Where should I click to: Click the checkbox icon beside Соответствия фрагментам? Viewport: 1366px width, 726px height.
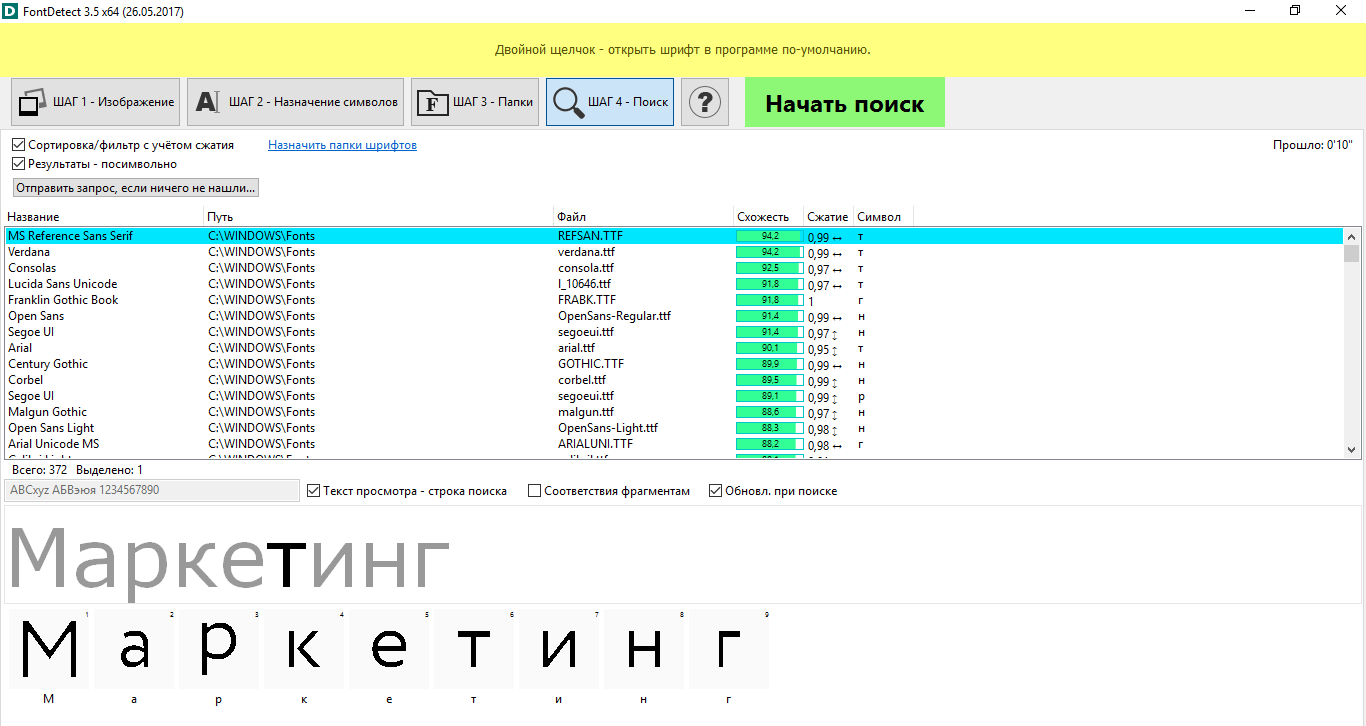[534, 490]
